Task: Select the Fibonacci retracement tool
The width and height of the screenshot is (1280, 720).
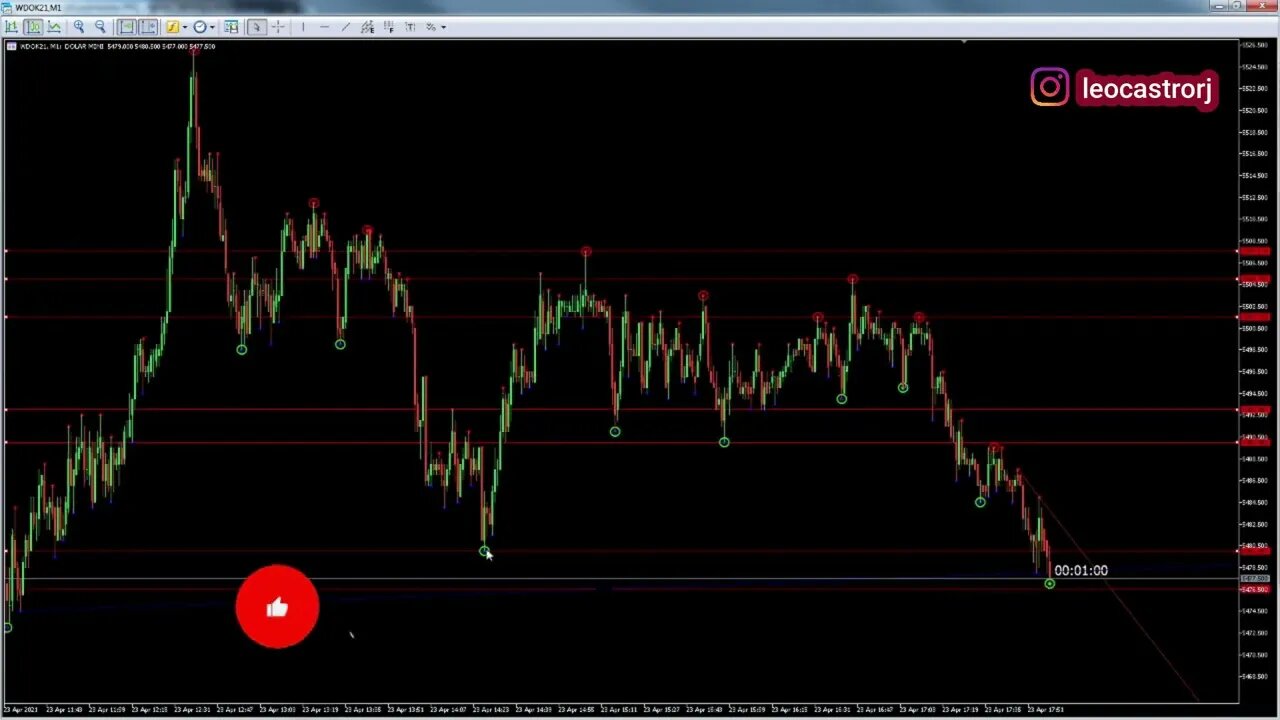Action: [x=388, y=27]
